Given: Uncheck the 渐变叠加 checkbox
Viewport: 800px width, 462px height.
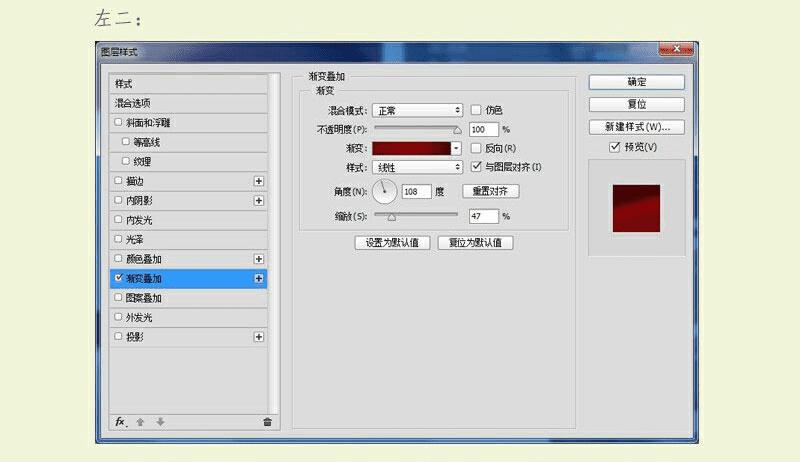Looking at the screenshot, I should point(118,278).
